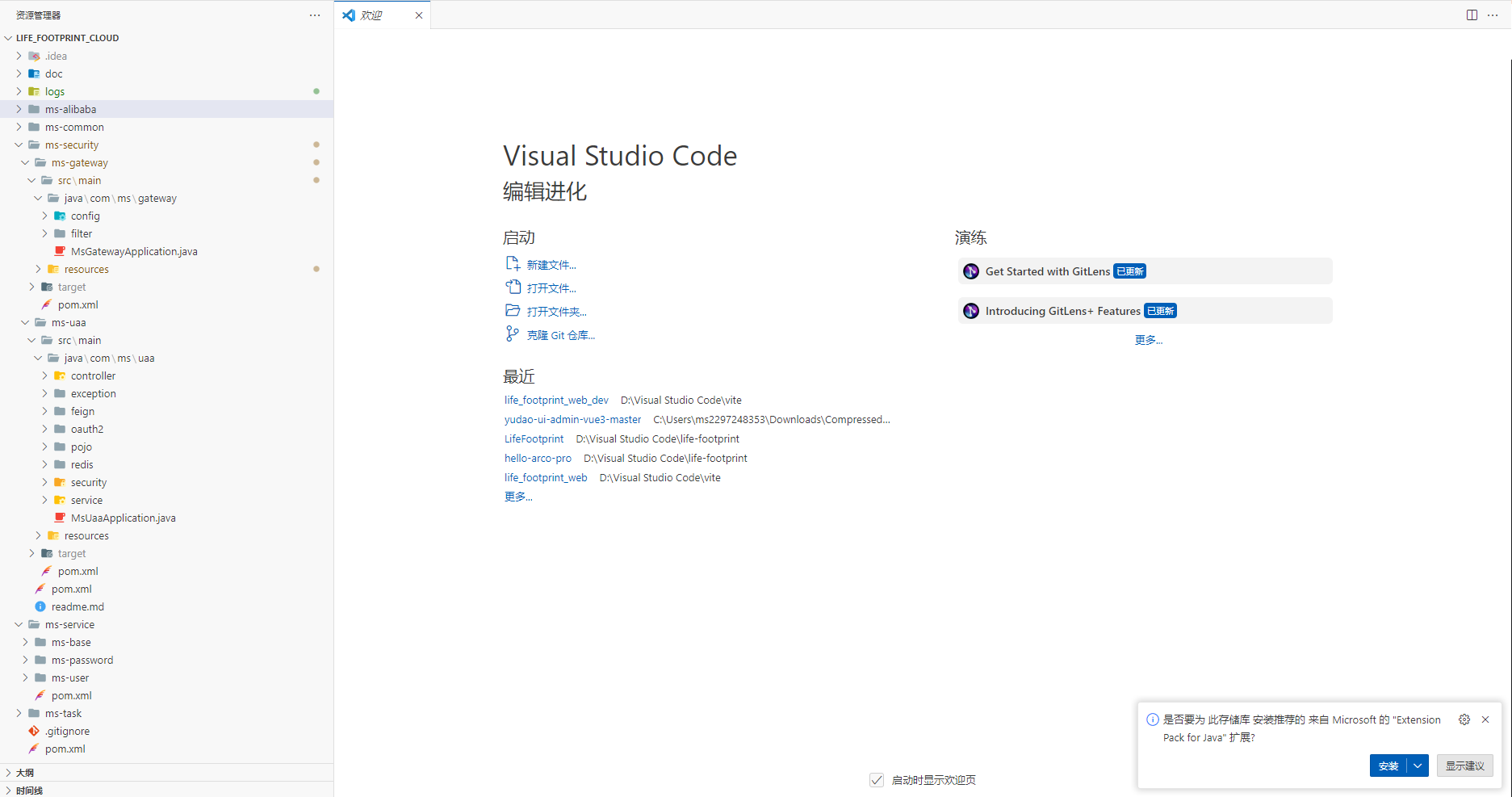The image size is (1512, 797).
Task: Dismiss the Extension Pack for Java notification
Action: [1485, 719]
